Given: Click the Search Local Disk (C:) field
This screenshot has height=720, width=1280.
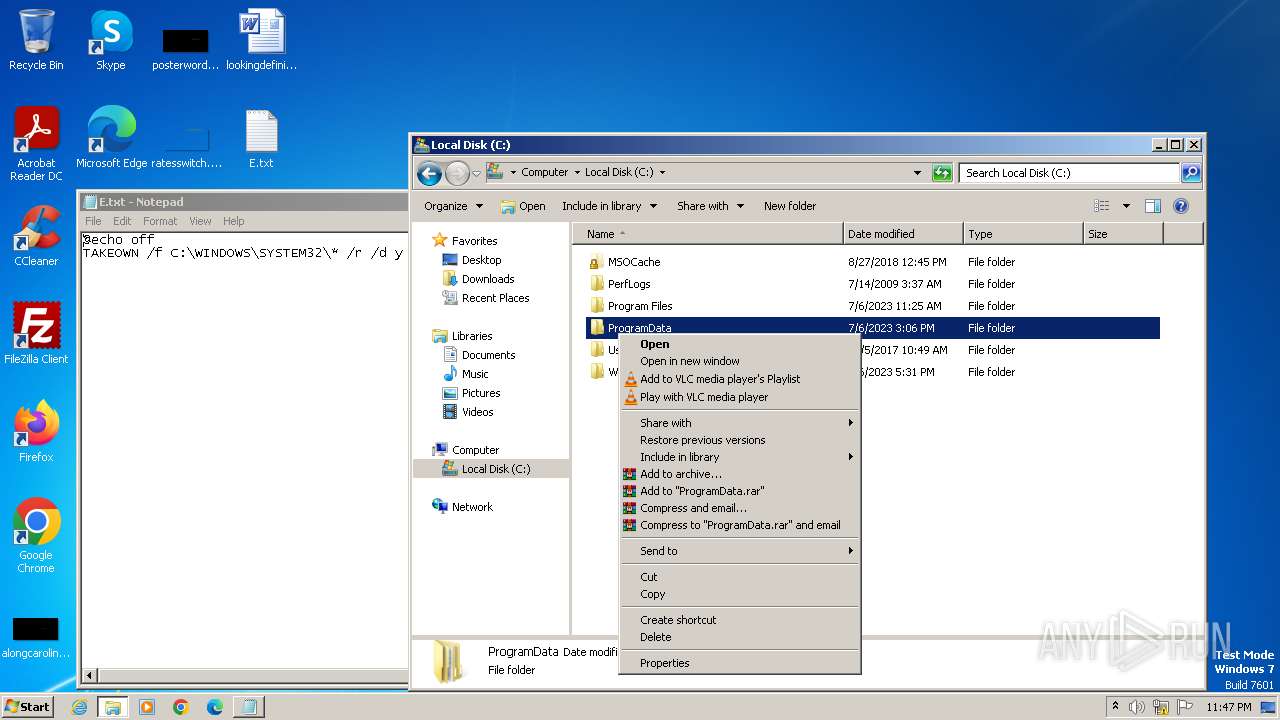Looking at the screenshot, I should (x=1069, y=173).
